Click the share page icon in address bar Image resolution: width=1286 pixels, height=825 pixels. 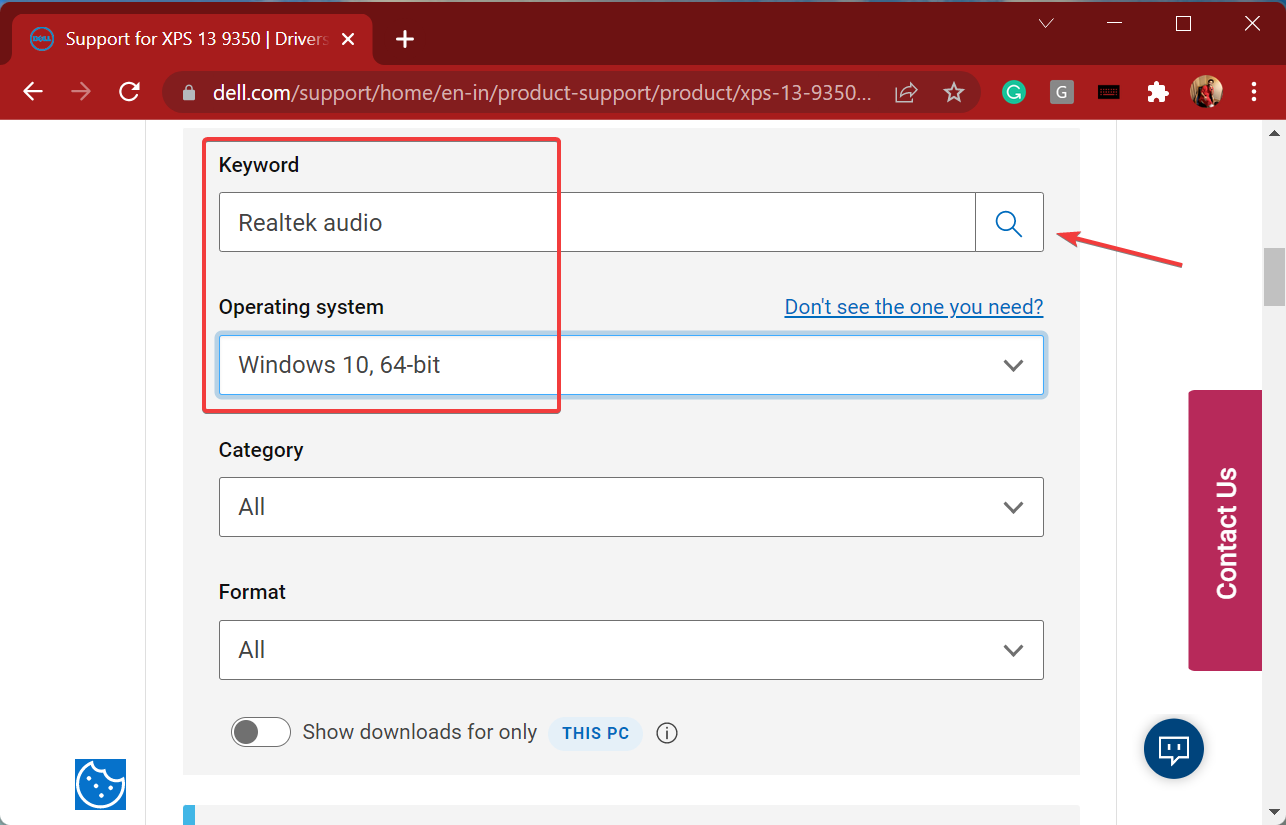(x=906, y=93)
